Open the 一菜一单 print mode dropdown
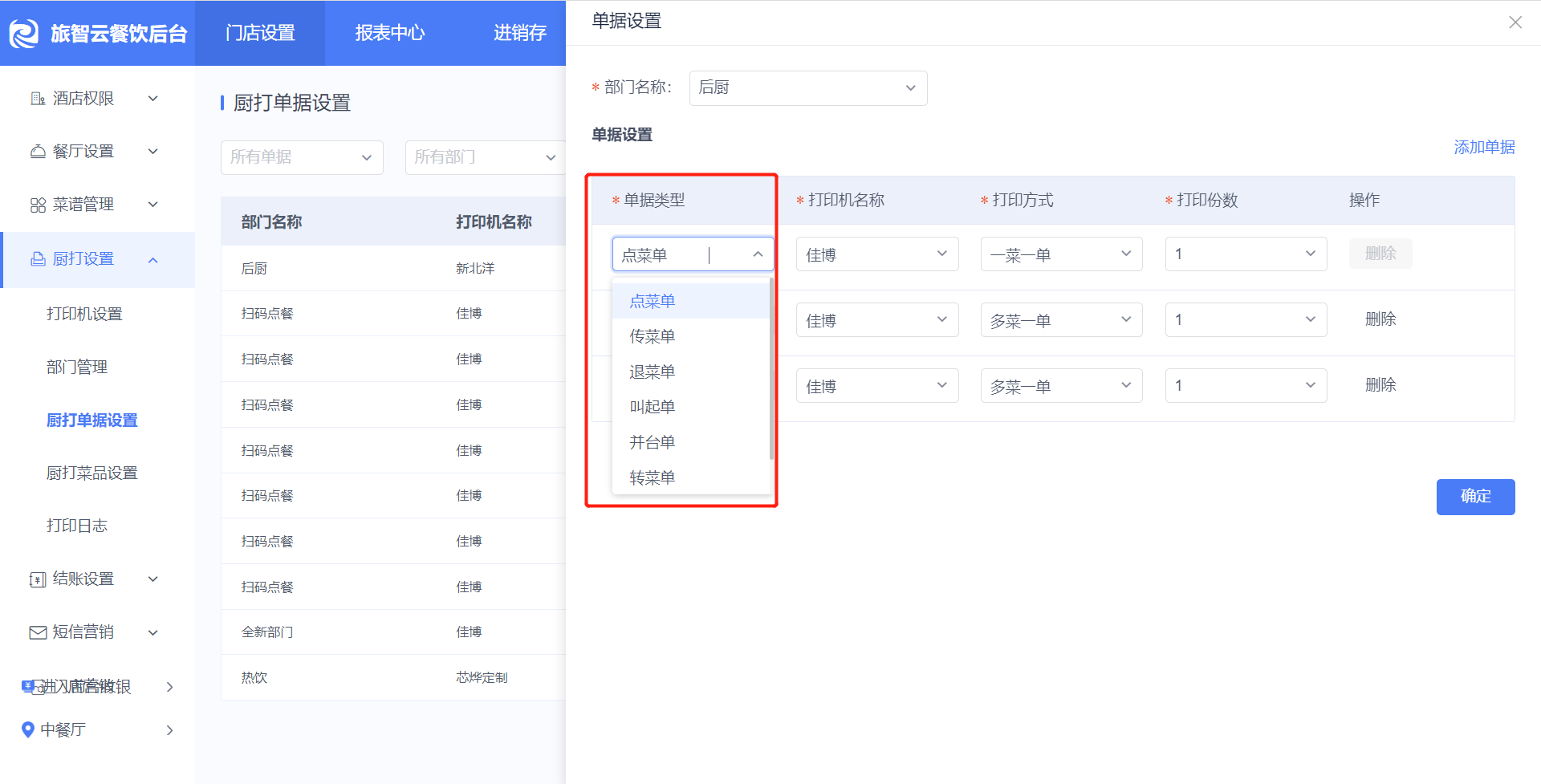1541x784 pixels. [1061, 254]
